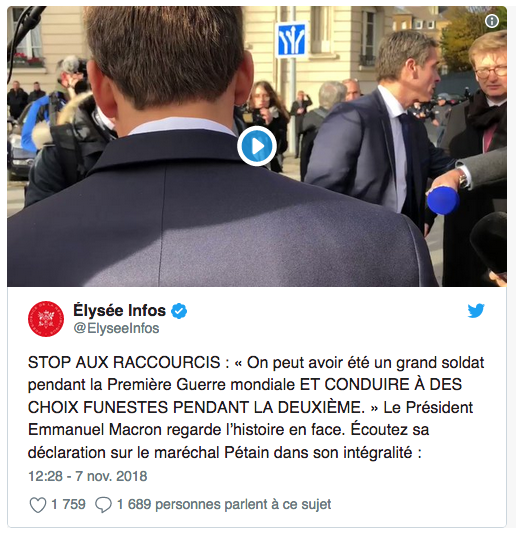The image size is (516, 535).
Task: Open the tweet timestamp 12:28 - 7 nov. 2018
Action: pos(88,476)
